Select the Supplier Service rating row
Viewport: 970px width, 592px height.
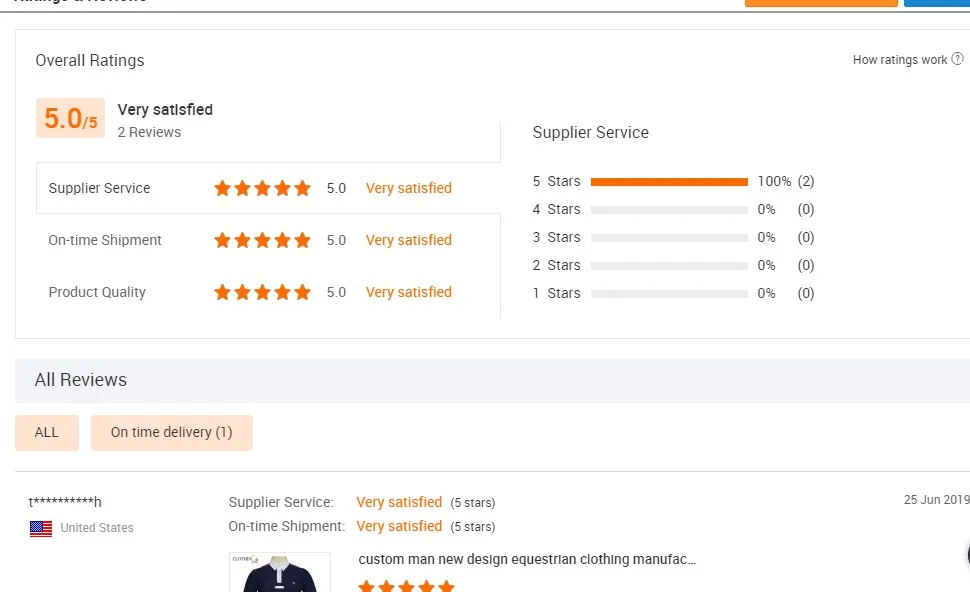point(99,188)
